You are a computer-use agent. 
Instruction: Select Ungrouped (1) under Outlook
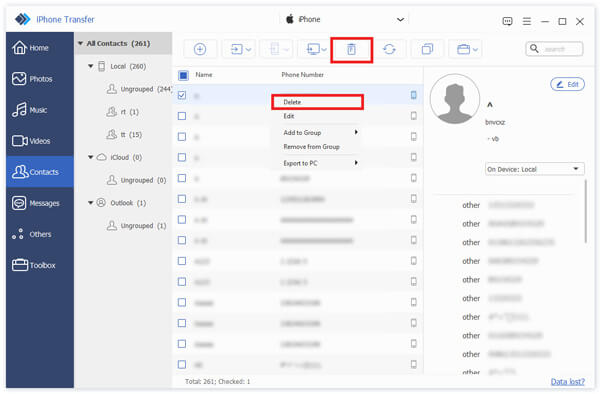136,226
